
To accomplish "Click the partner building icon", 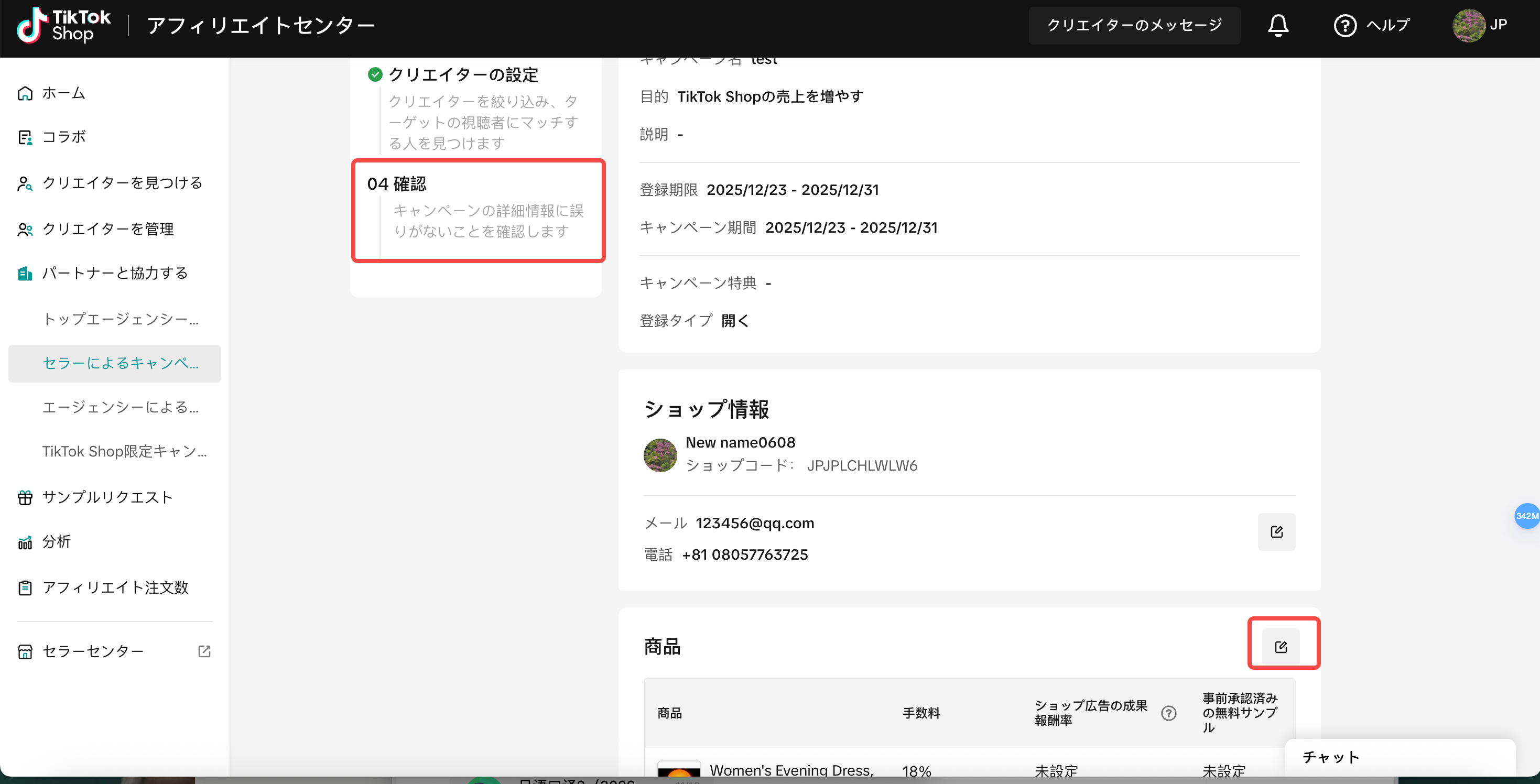I will click(25, 274).
